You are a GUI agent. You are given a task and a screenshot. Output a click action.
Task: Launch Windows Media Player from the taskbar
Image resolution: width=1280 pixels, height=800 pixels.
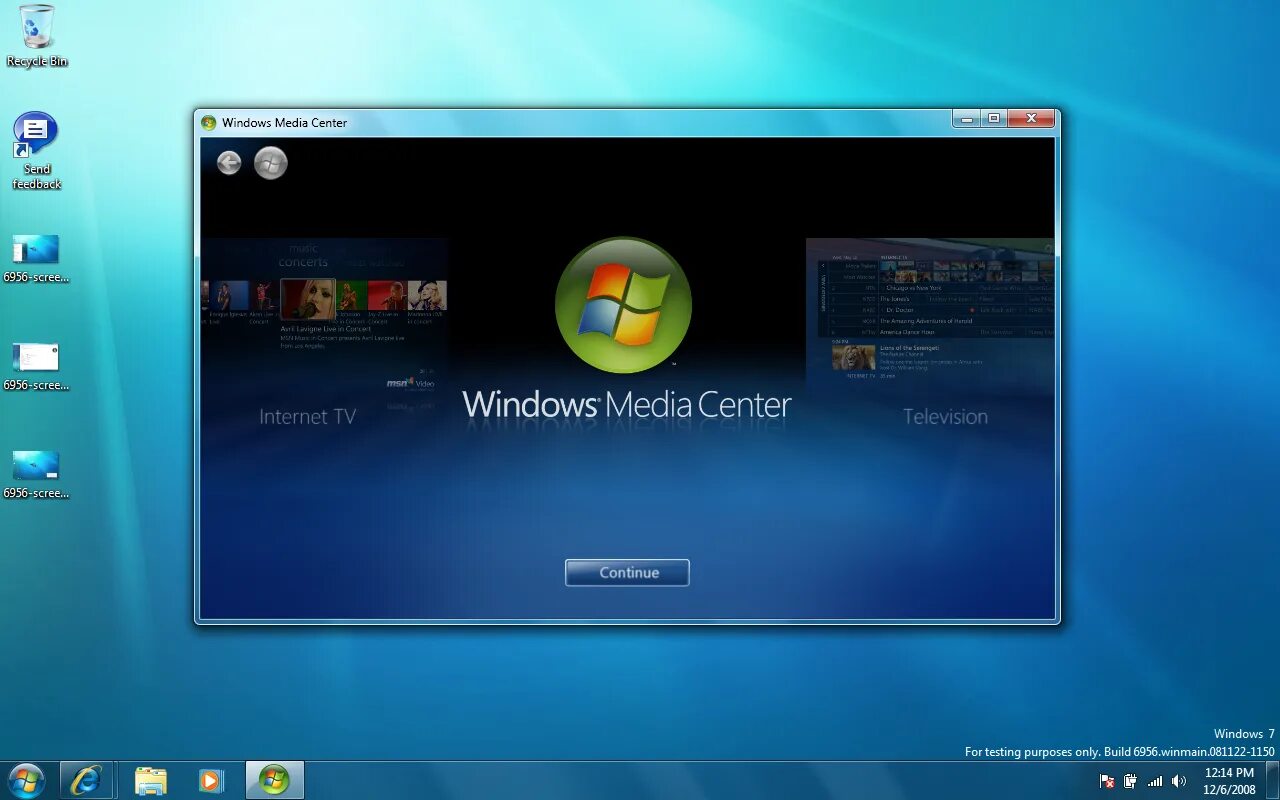(x=211, y=780)
